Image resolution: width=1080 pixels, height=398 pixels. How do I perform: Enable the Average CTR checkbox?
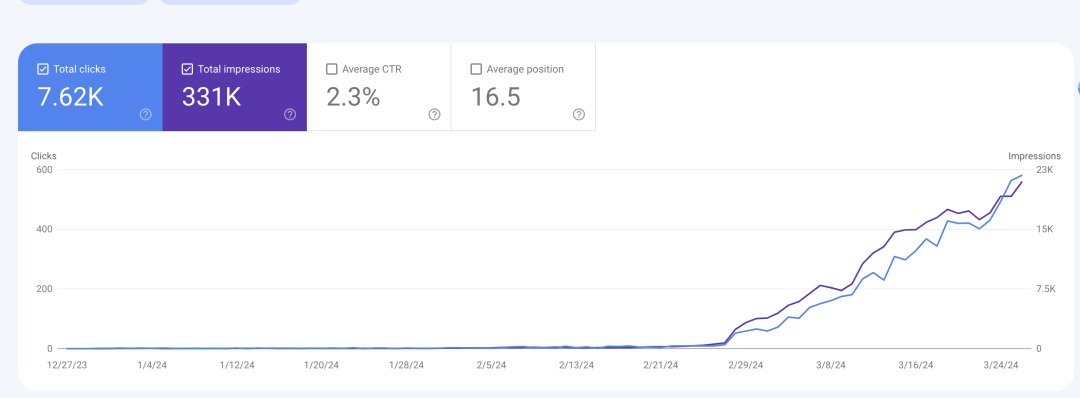click(331, 69)
